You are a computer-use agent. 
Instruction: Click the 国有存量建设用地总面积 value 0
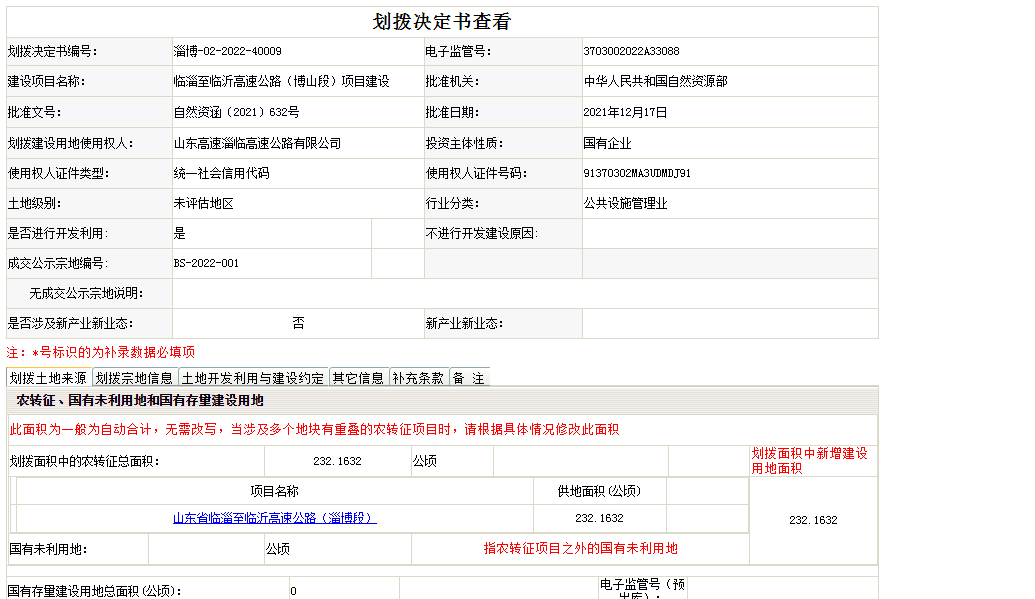click(x=294, y=591)
